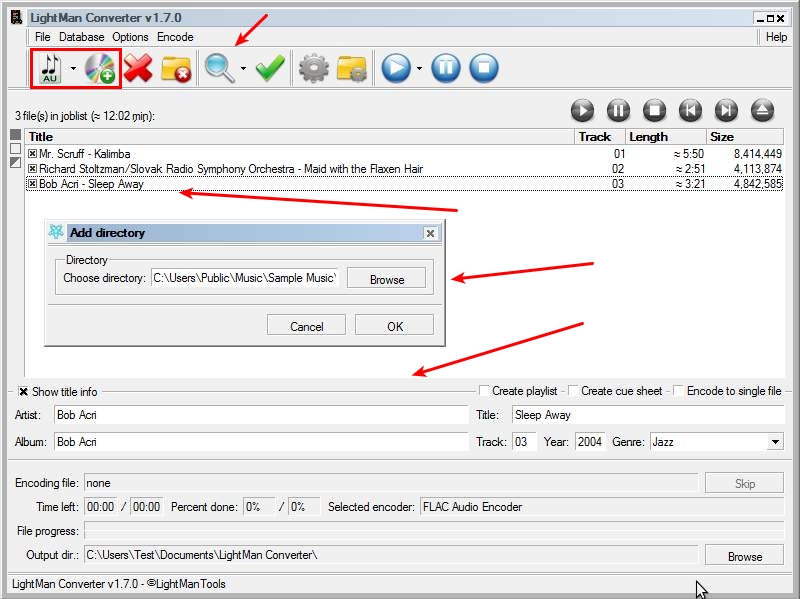Click Browse in Add directory dialog
The image size is (800, 599).
(x=386, y=279)
